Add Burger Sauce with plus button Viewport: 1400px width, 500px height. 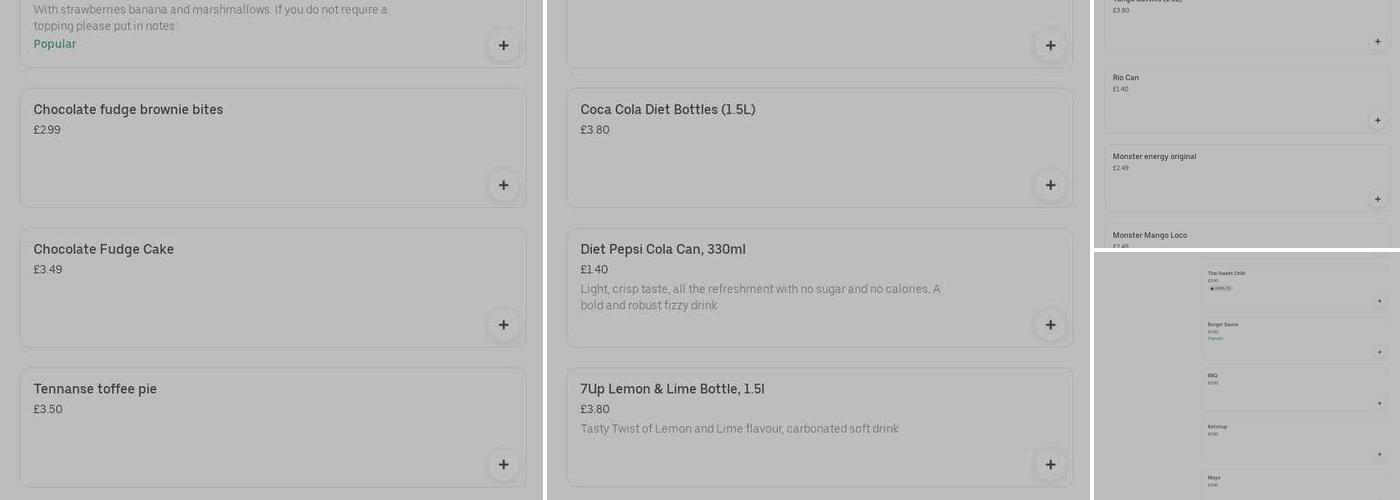click(1379, 352)
